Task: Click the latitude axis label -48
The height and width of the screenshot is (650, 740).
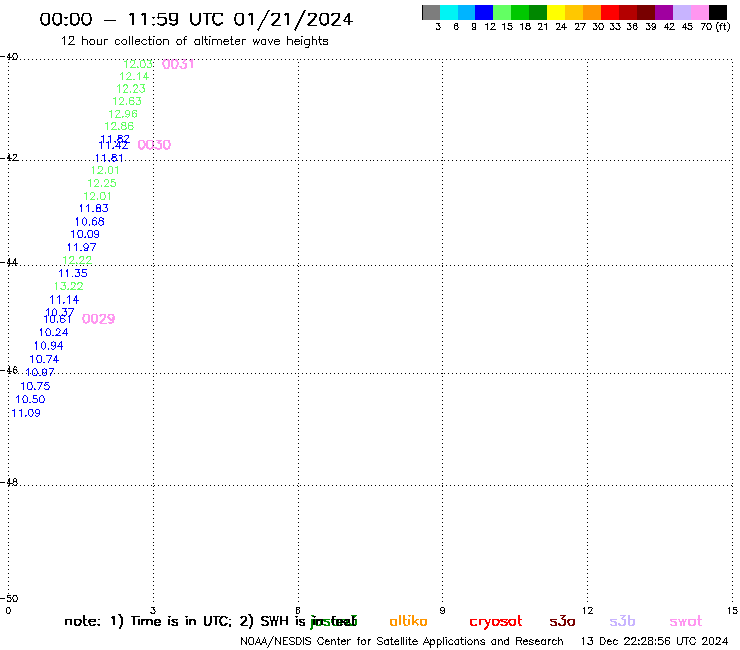Action: [x=9, y=482]
